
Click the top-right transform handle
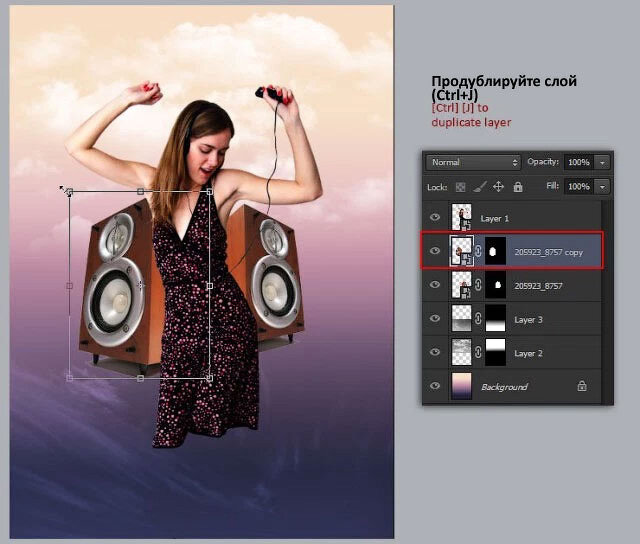click(210, 191)
